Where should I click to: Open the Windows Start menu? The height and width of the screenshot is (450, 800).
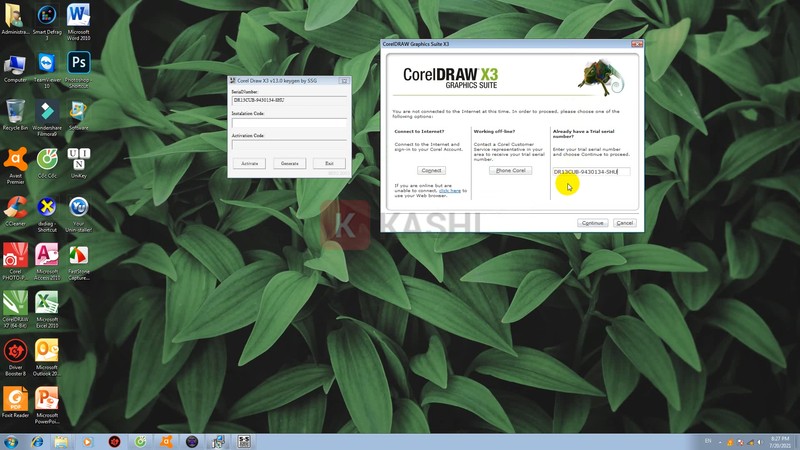tap(11, 442)
